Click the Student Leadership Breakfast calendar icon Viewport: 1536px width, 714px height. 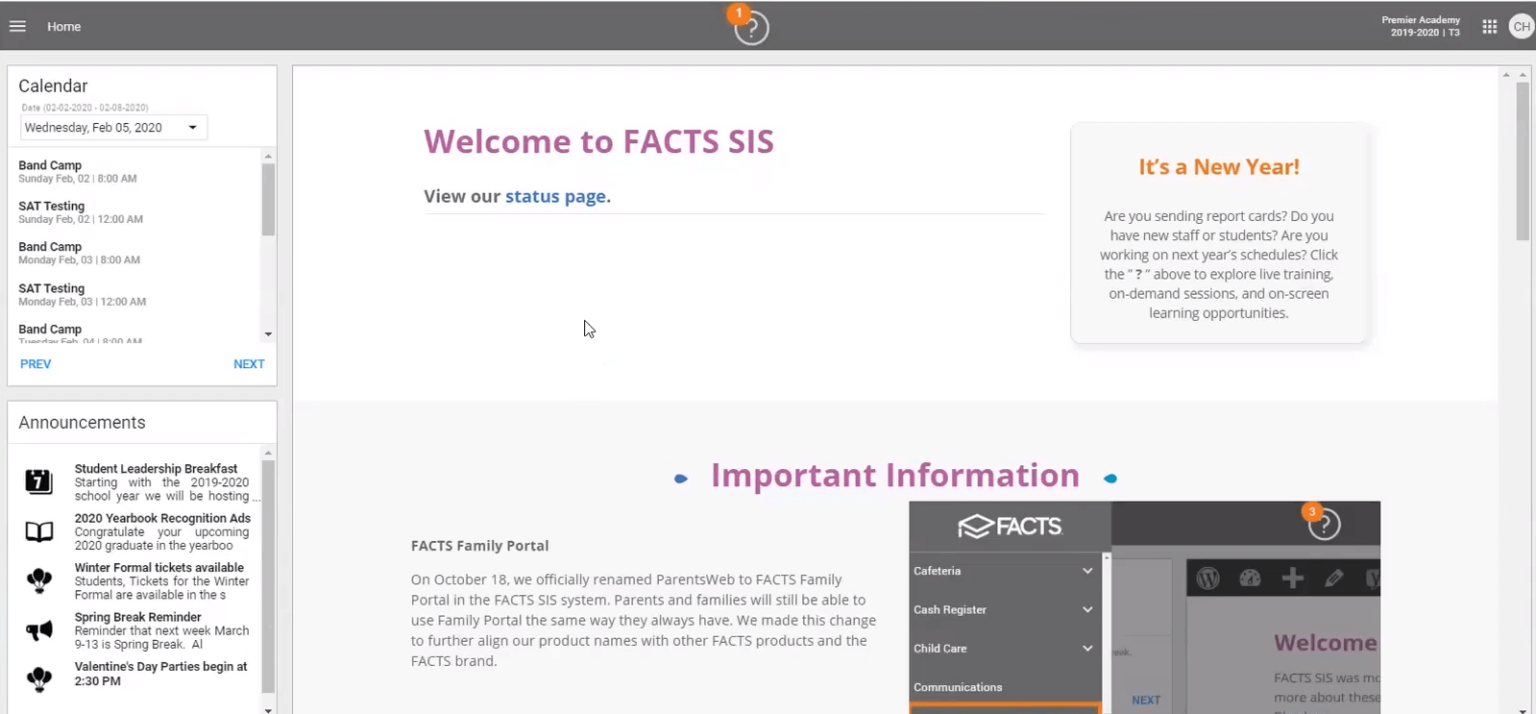click(39, 481)
